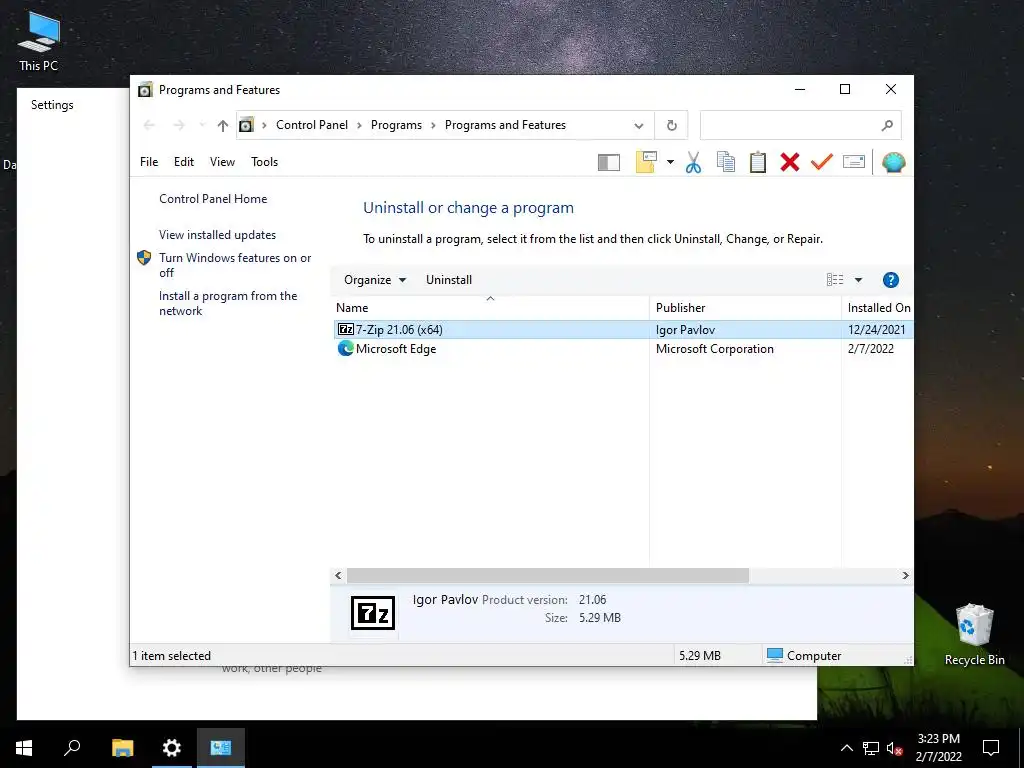1024x768 pixels.
Task: Show hidden system tray icons
Action: tap(846, 748)
